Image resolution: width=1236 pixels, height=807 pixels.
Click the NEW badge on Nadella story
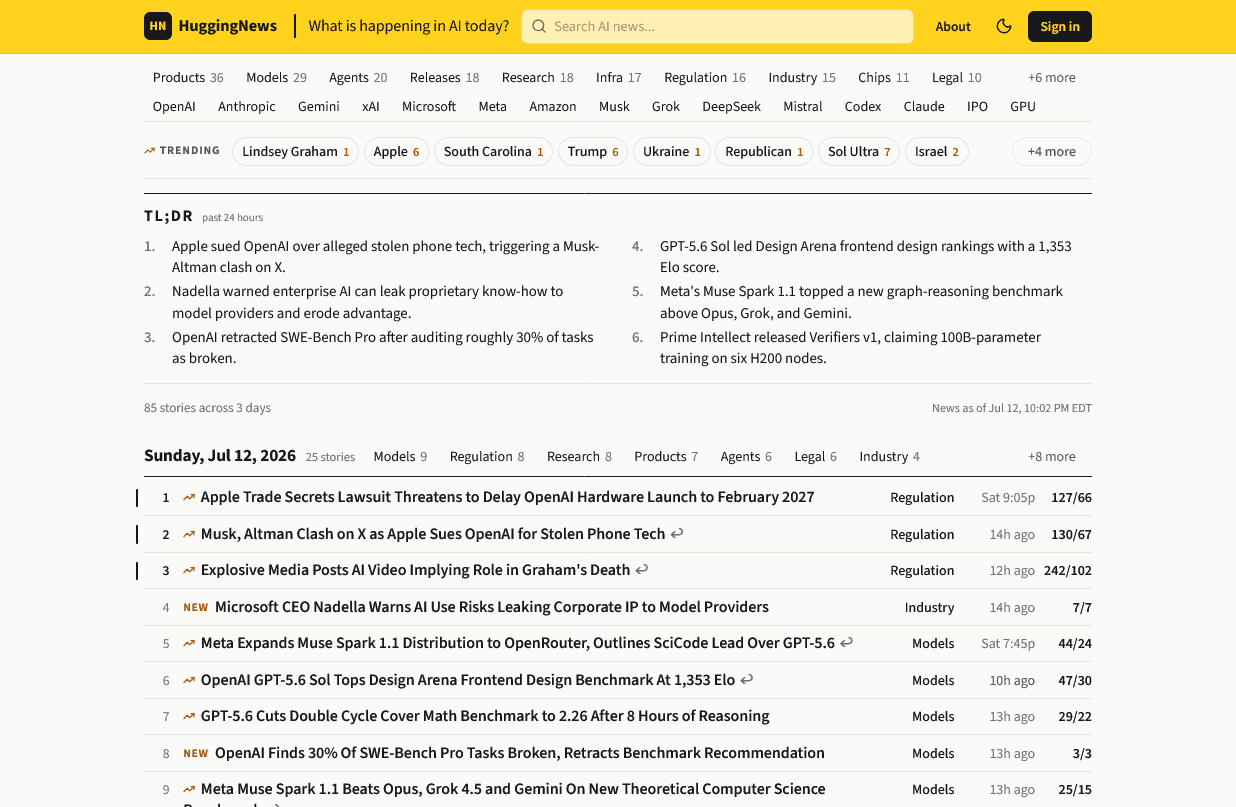tap(196, 607)
